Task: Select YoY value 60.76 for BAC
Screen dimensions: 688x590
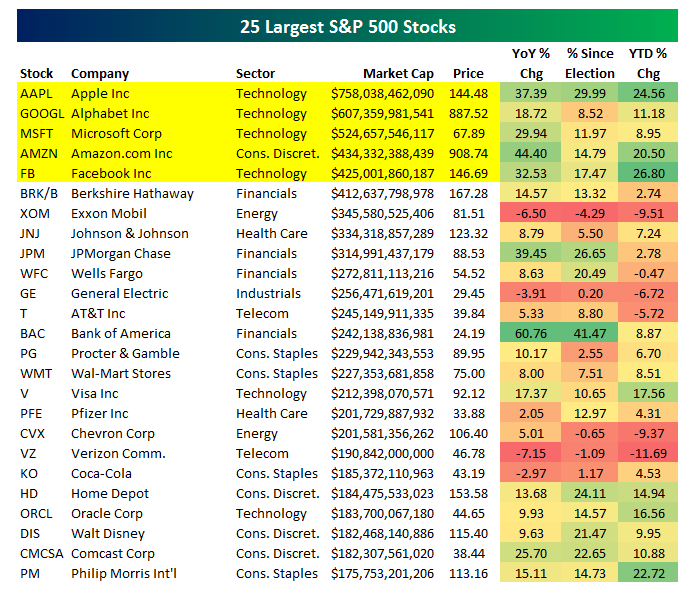Action: click(x=531, y=334)
